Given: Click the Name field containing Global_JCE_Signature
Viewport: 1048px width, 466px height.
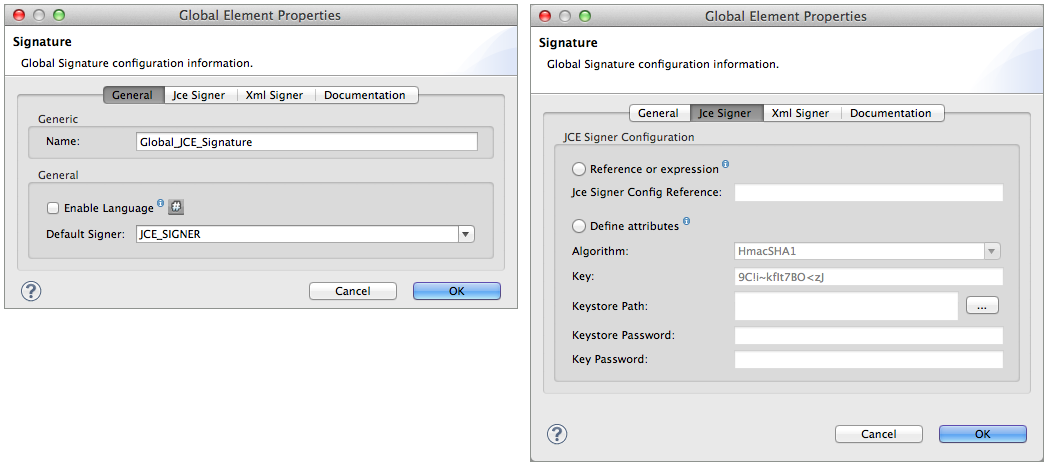Looking at the screenshot, I should tap(306, 142).
